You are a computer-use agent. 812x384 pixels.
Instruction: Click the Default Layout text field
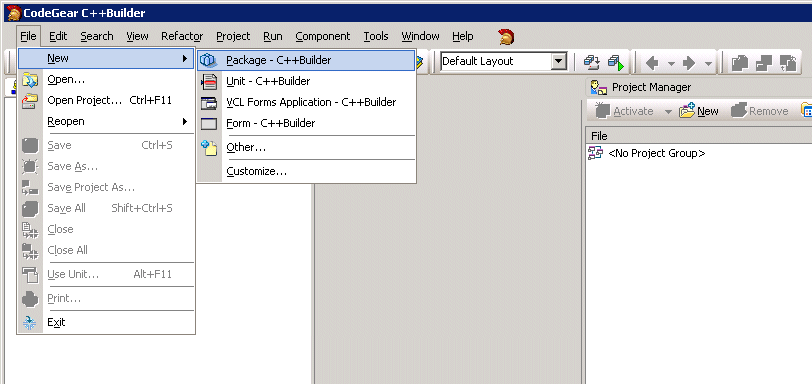496,62
